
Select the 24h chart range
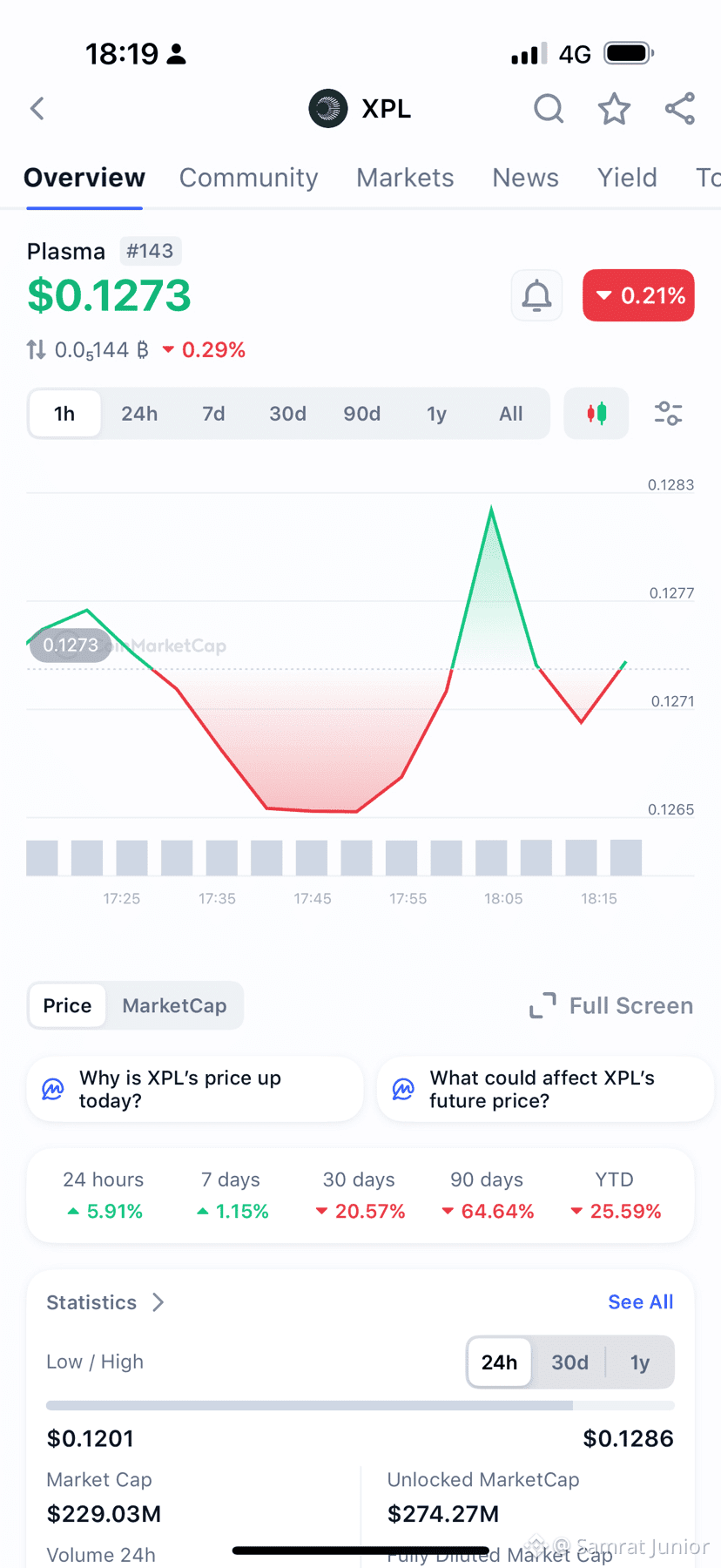(139, 414)
